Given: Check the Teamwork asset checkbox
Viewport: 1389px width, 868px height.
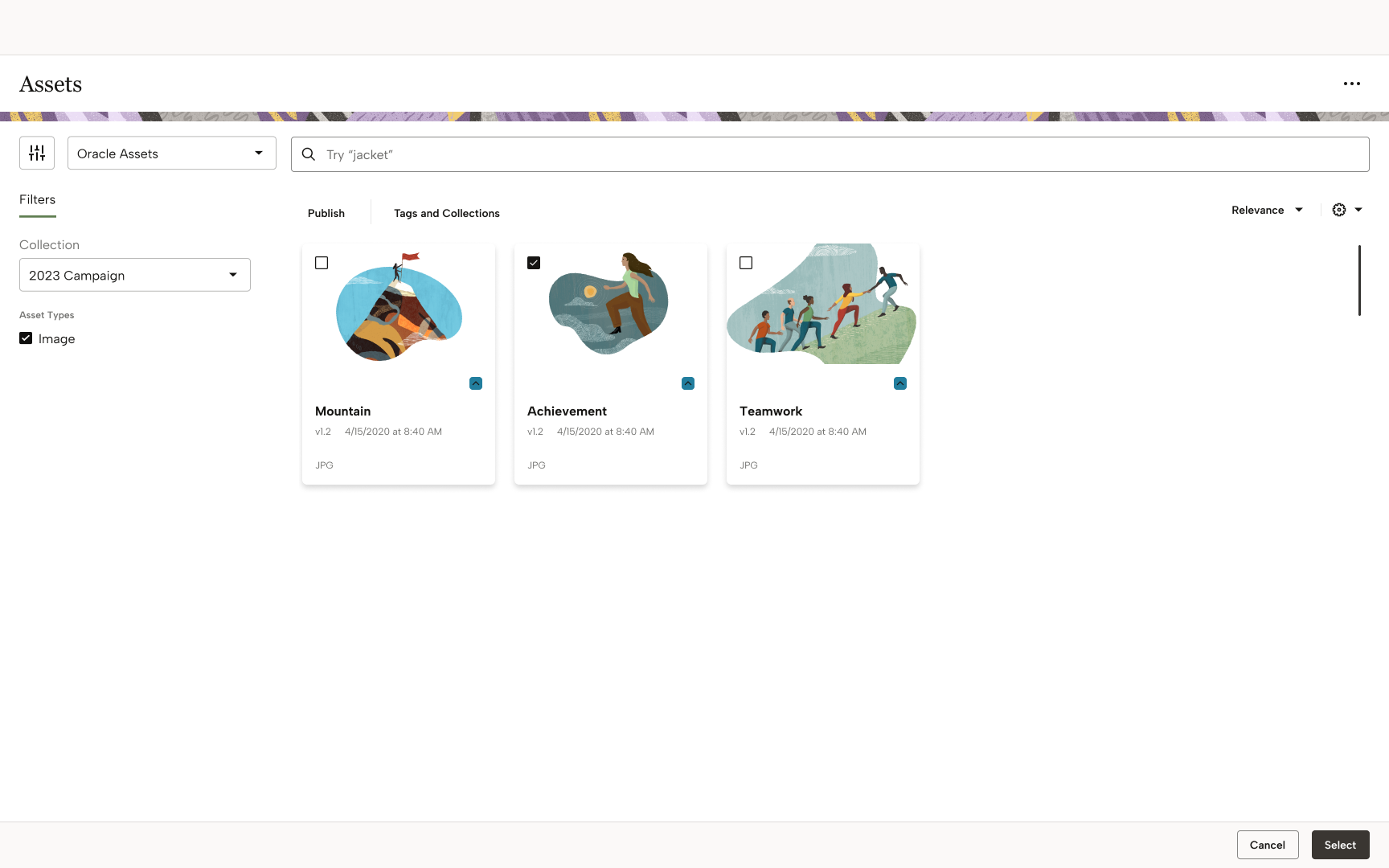Looking at the screenshot, I should click(746, 263).
